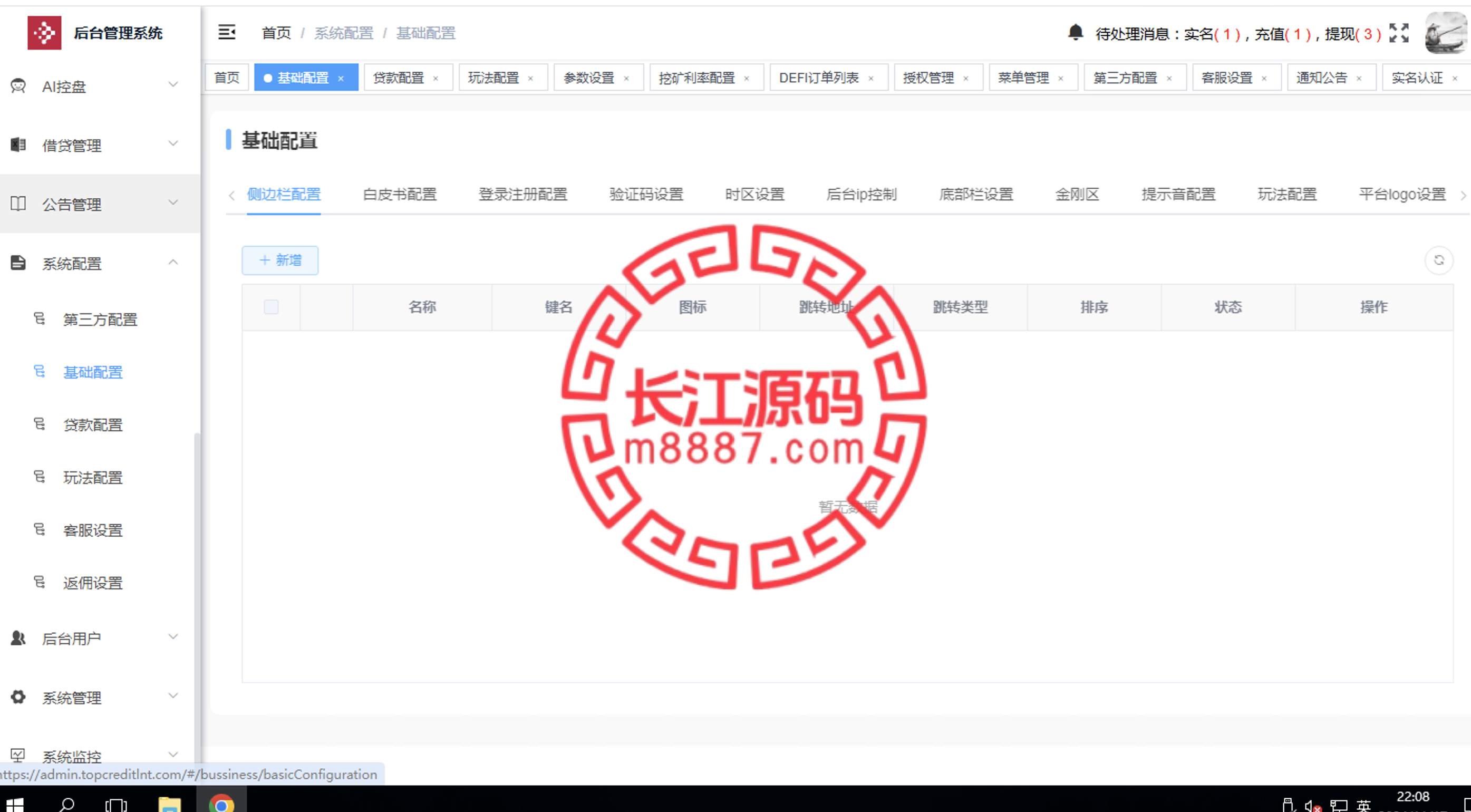Open the 首页 page tab

point(227,78)
